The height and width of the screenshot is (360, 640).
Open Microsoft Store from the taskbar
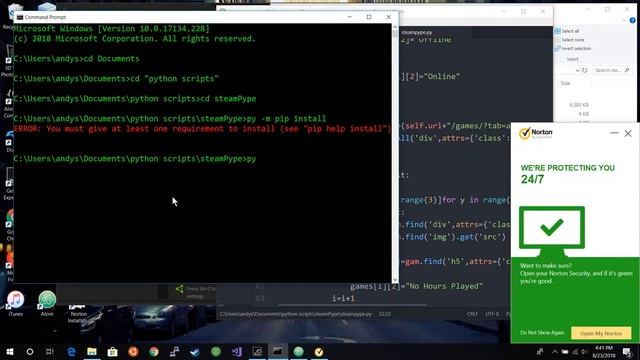112,351
